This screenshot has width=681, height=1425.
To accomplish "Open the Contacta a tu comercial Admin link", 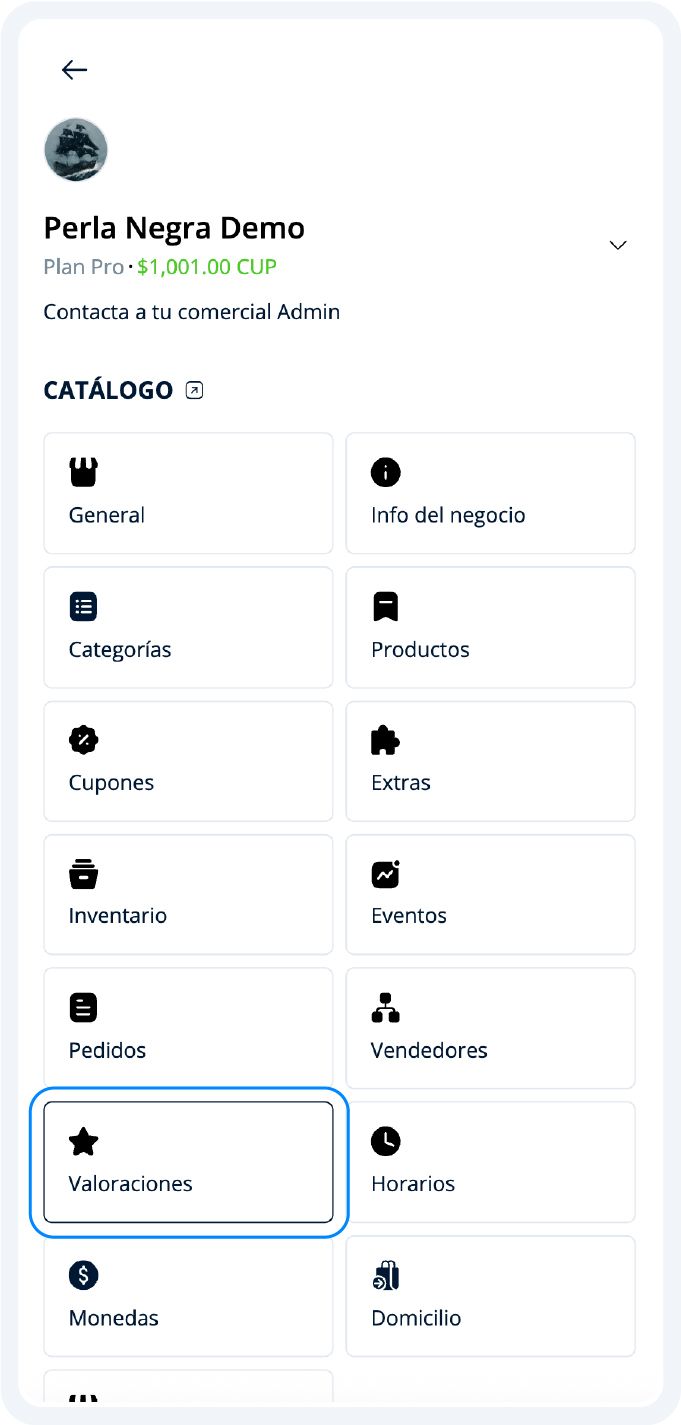I will (191, 311).
